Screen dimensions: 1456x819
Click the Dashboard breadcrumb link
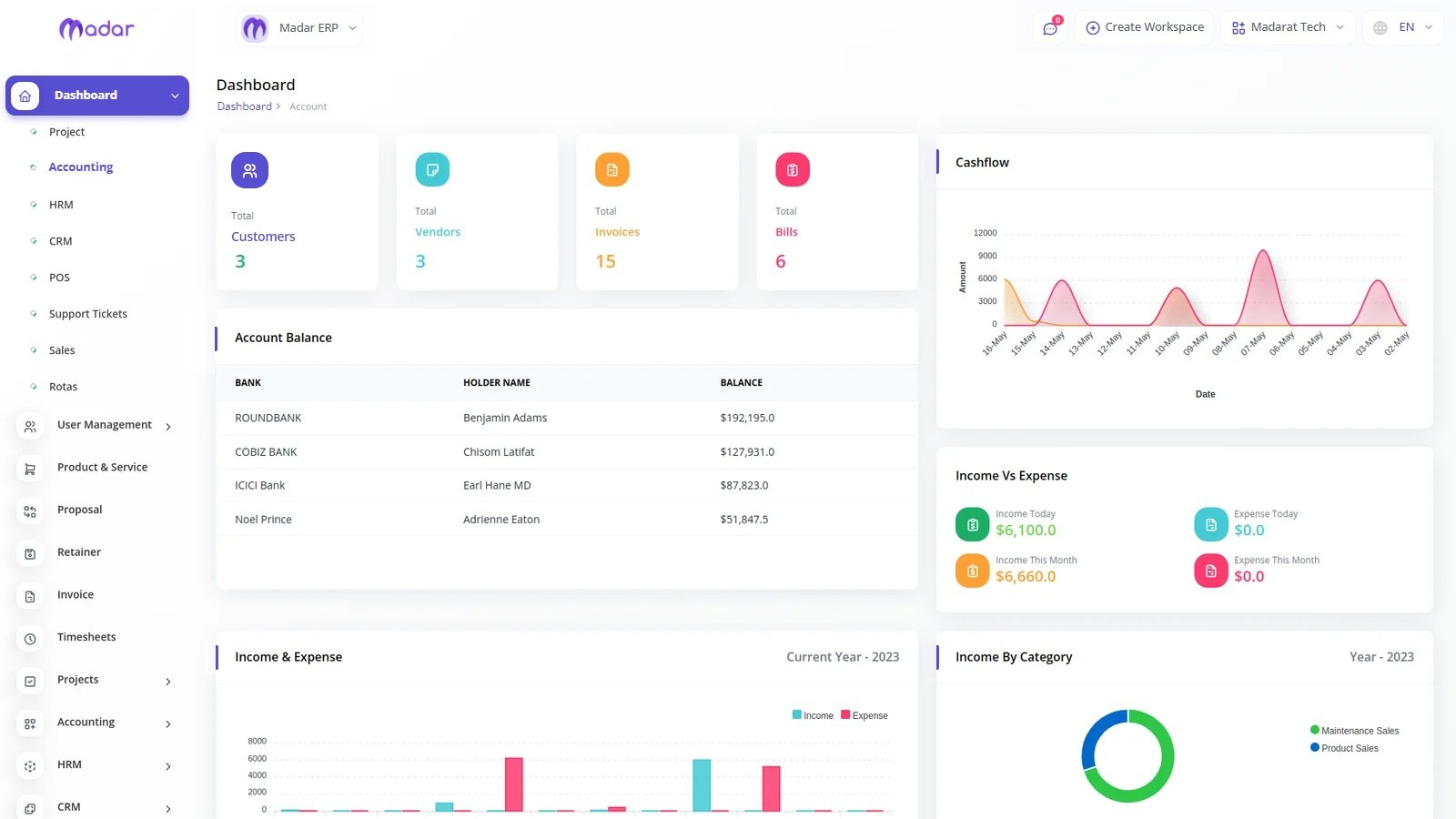click(244, 106)
